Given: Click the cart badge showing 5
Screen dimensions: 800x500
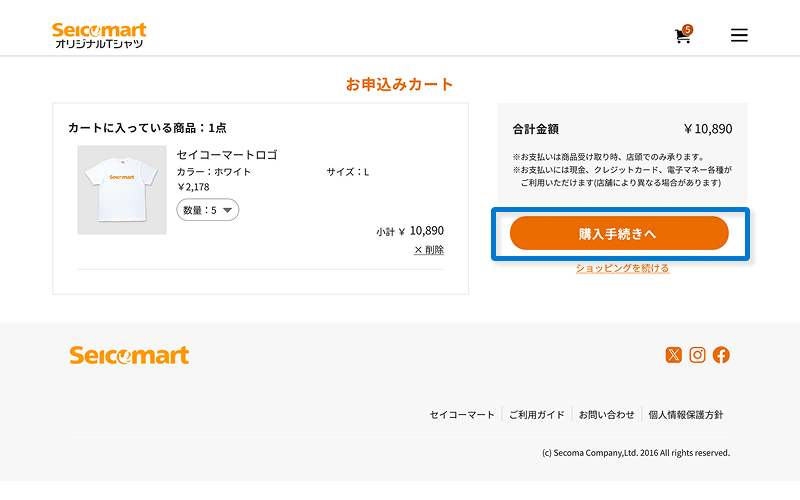Looking at the screenshot, I should (688, 30).
